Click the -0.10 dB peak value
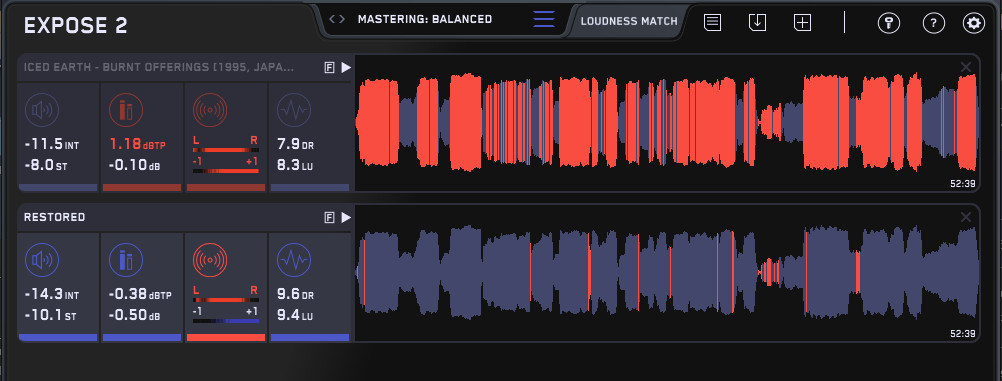 [134, 165]
